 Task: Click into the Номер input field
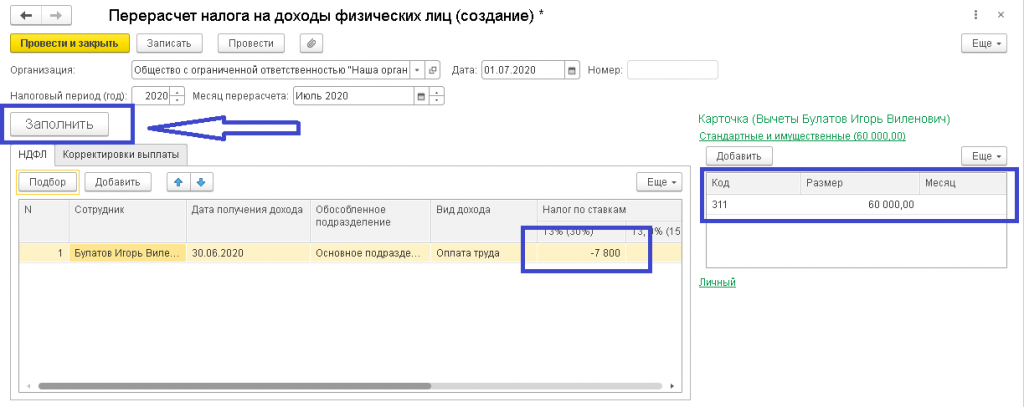click(672, 70)
